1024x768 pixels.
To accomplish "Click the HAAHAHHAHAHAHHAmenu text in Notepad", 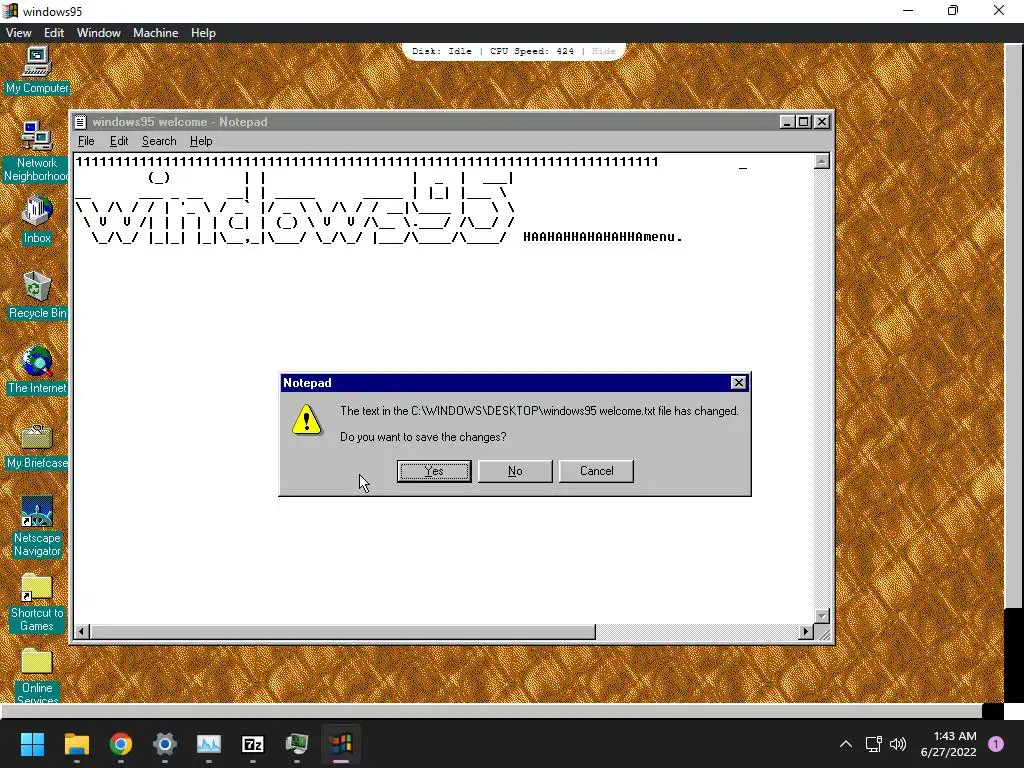I will [602, 237].
